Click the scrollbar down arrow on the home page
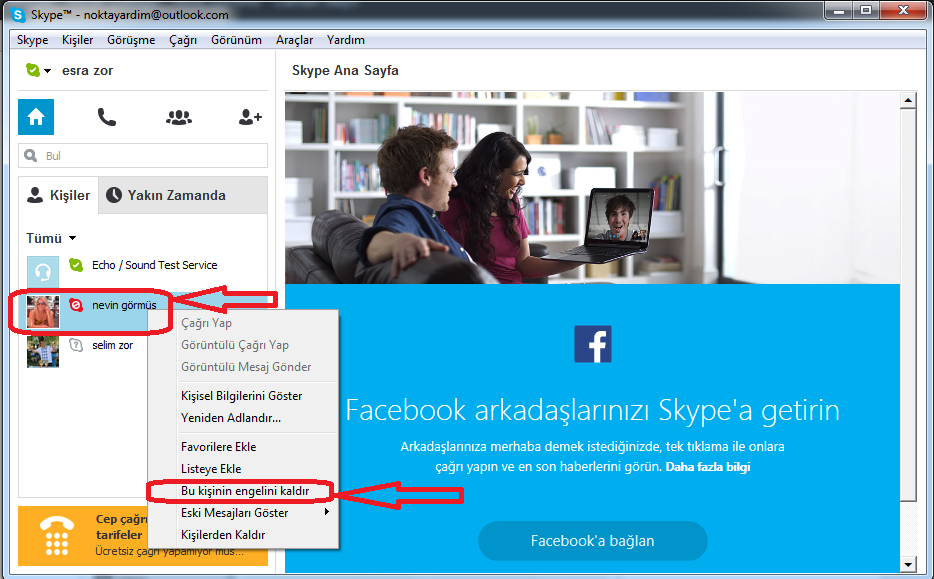934x579 pixels. pyautogui.click(x=908, y=564)
